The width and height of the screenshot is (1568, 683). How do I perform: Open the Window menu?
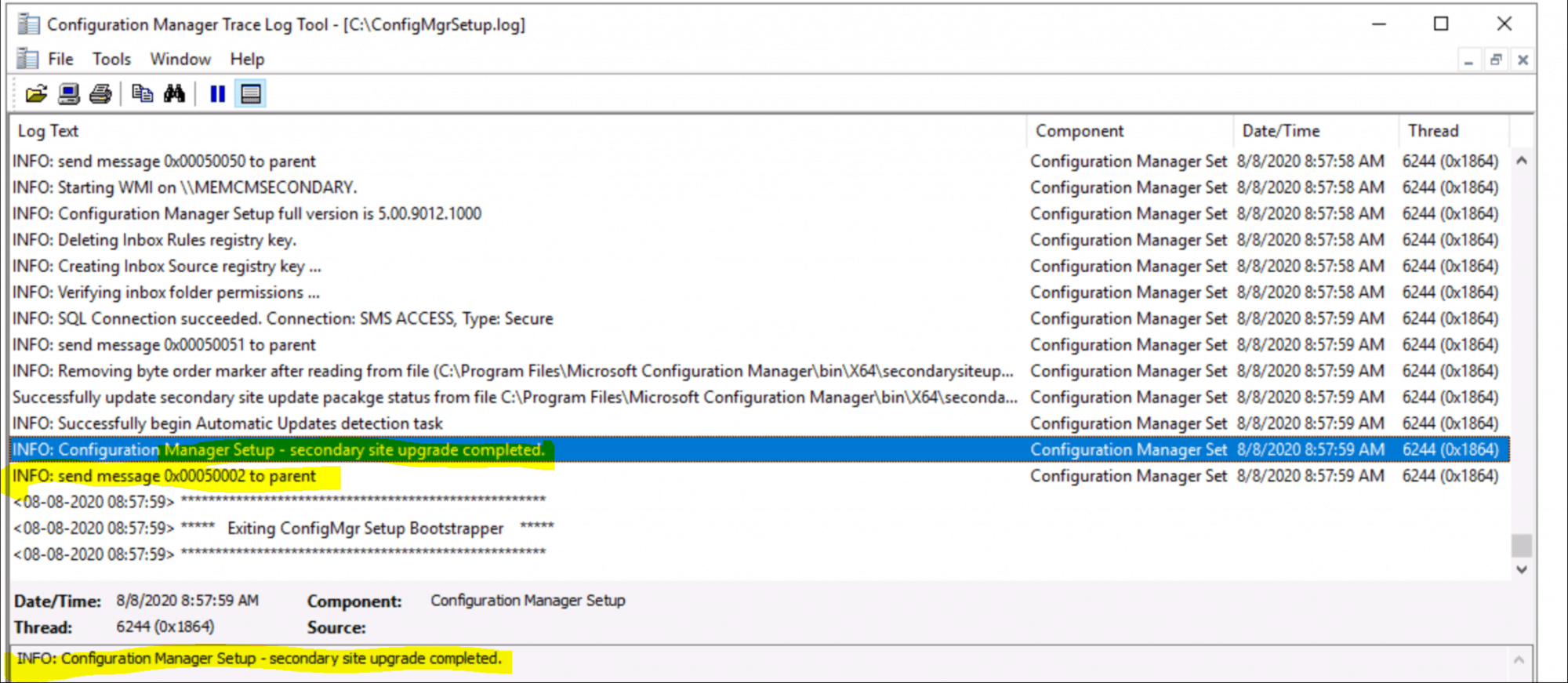click(180, 59)
